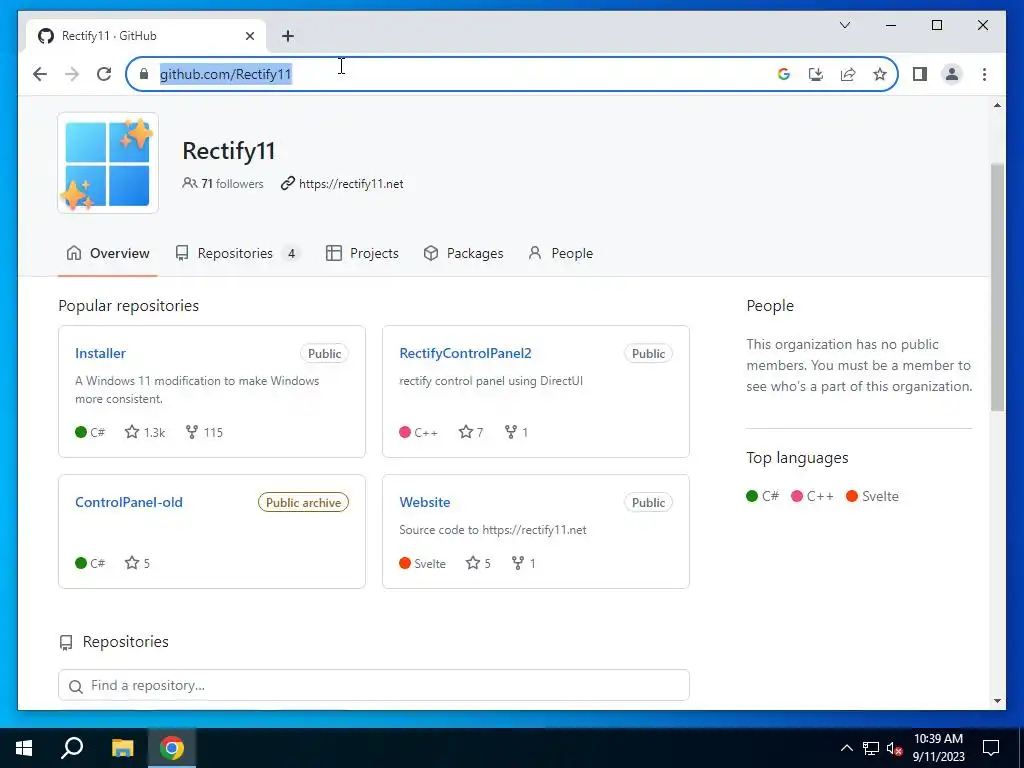The image size is (1024, 768).
Task: Click the Chrome address bar URL
Action: [x=225, y=74]
